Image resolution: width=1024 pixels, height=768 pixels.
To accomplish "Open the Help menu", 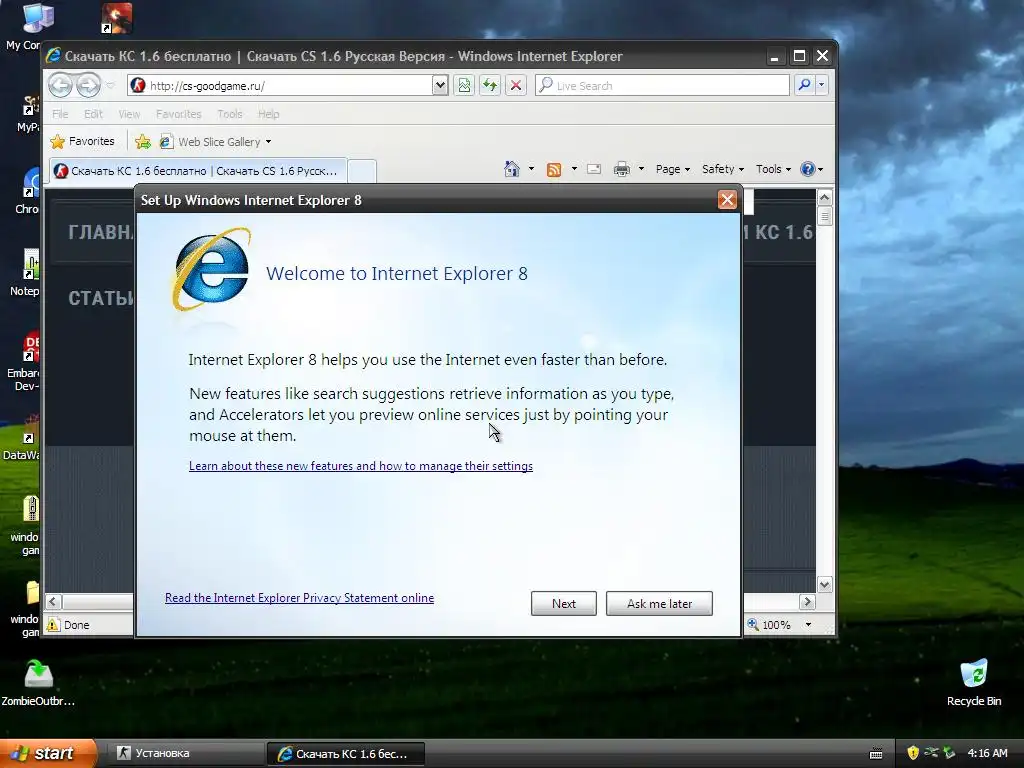I will [x=268, y=114].
